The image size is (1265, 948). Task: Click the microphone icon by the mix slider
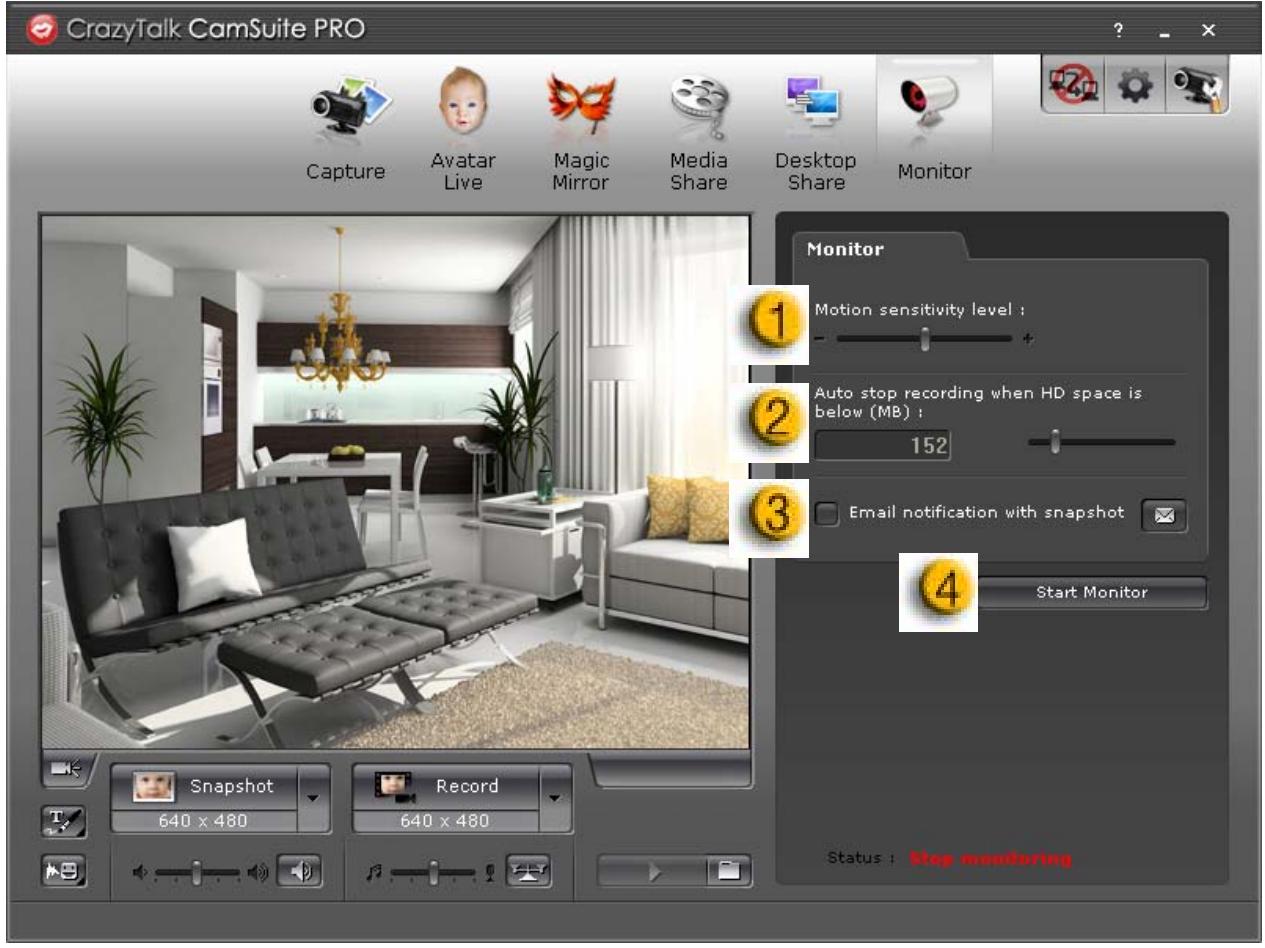(491, 872)
